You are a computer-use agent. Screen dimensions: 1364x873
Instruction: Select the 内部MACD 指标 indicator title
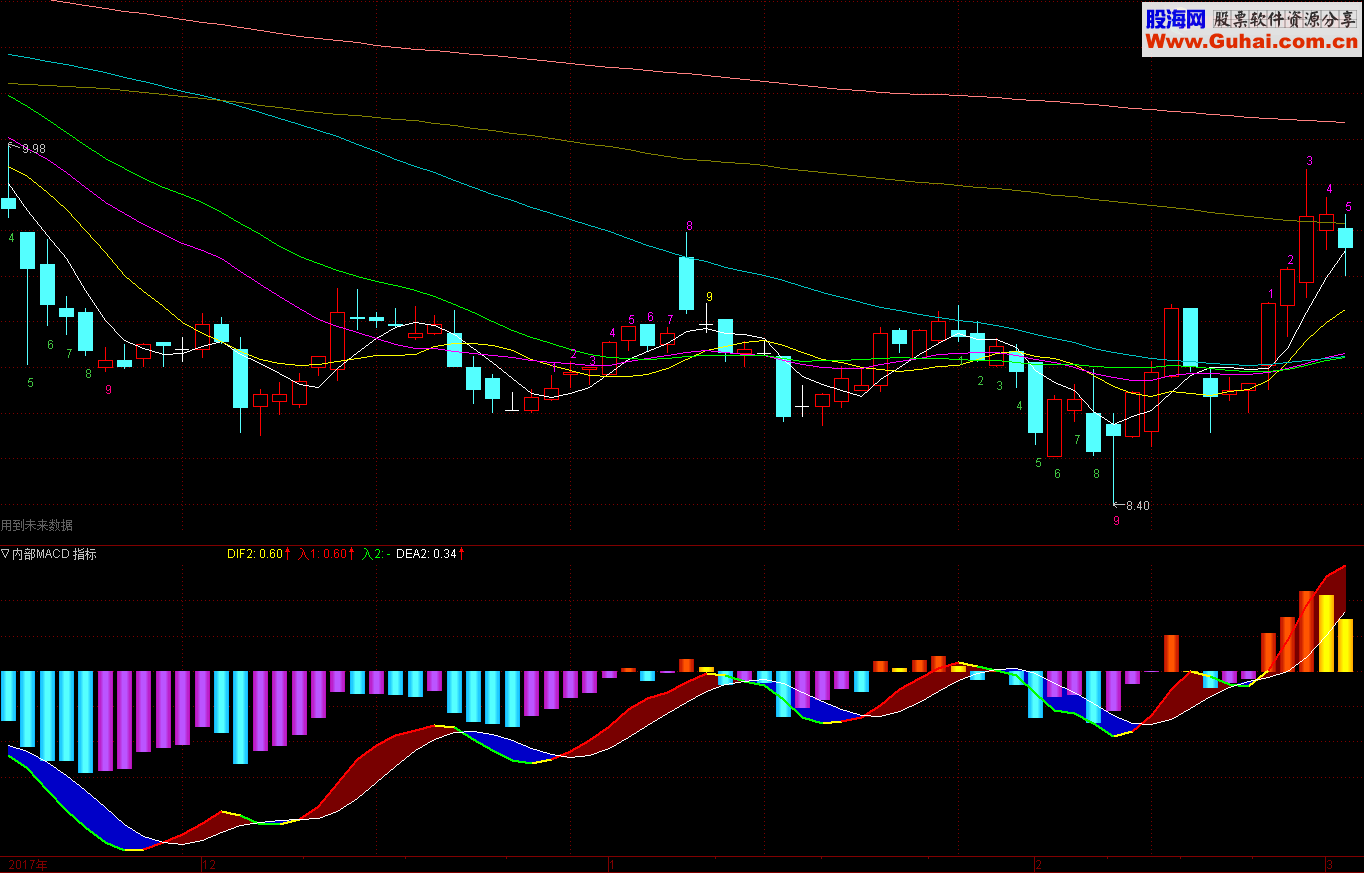[55, 554]
